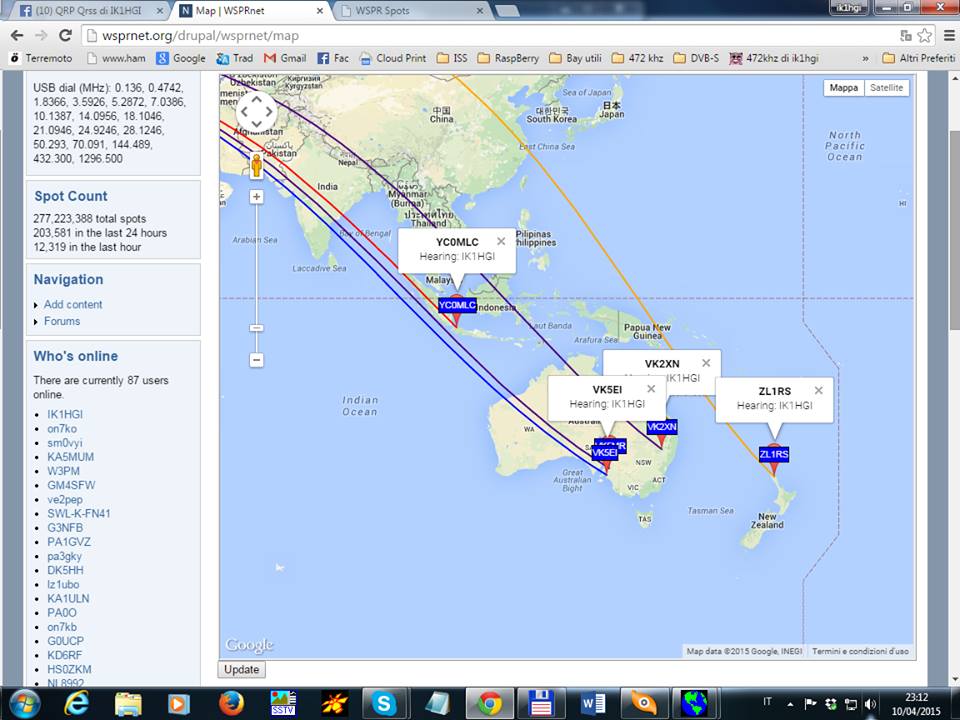The height and width of the screenshot is (720, 960).
Task: Click the browser back arrow
Action: pyautogui.click(x=17, y=36)
